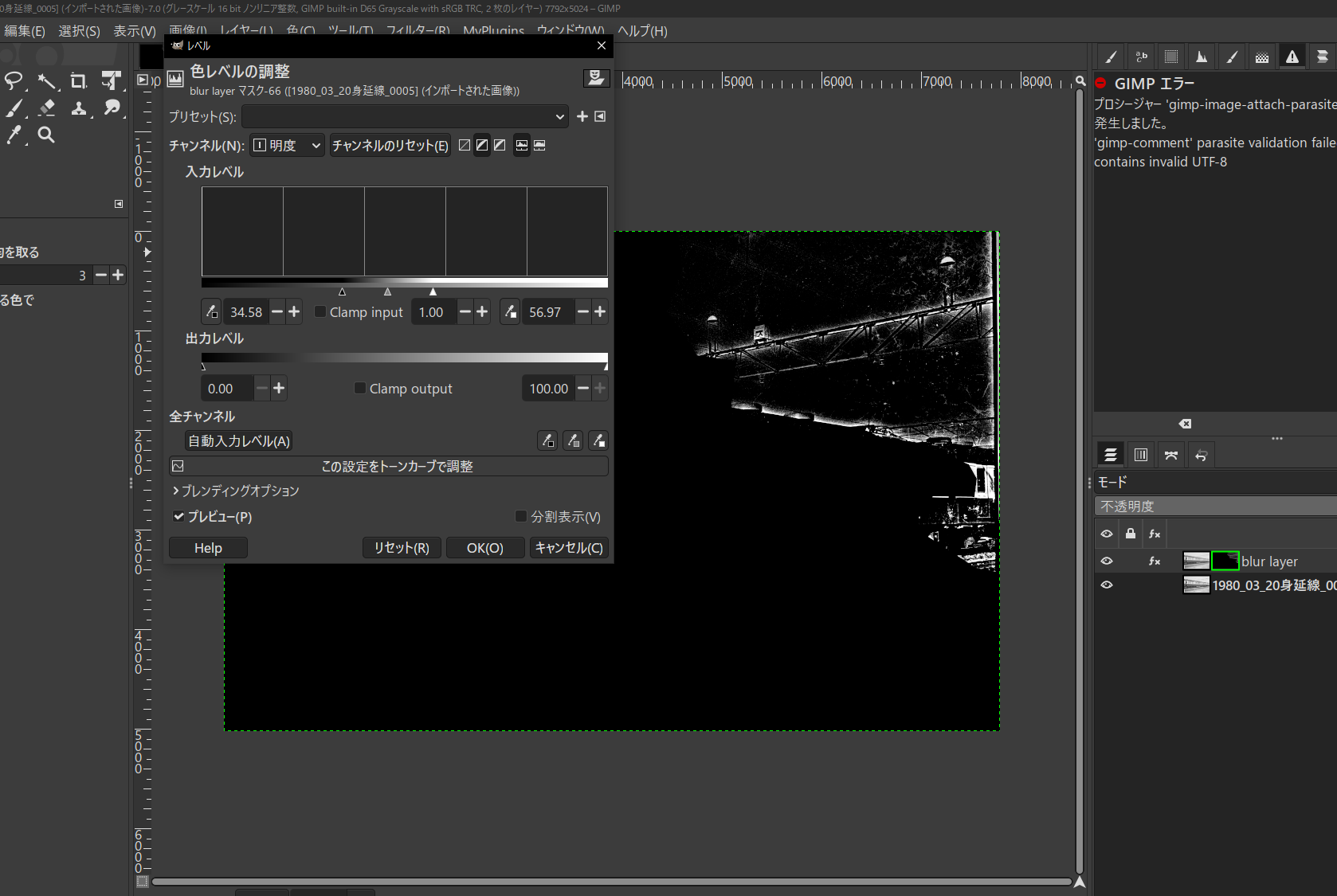Open the layer モード mode dropdown
Viewport: 1337px width, 896px height.
click(x=1214, y=483)
